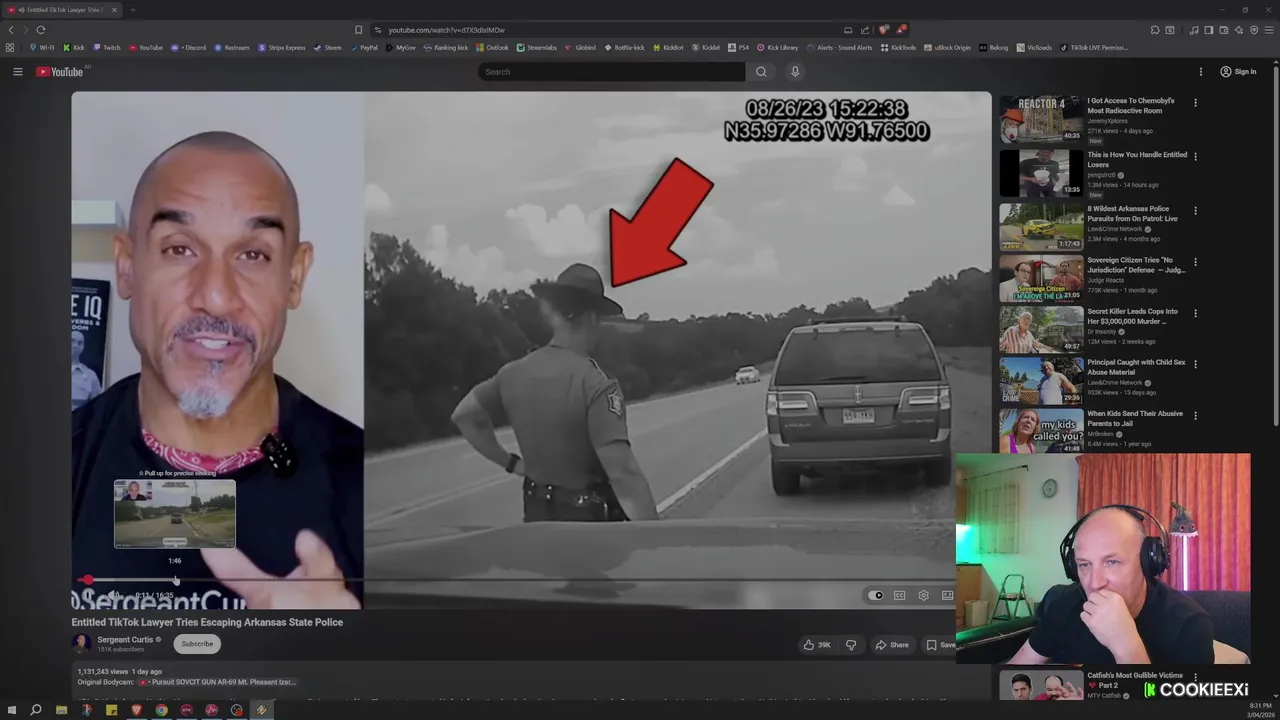Switch to theater mode icon in the player
The height and width of the screenshot is (720, 1280).
pos(947,595)
